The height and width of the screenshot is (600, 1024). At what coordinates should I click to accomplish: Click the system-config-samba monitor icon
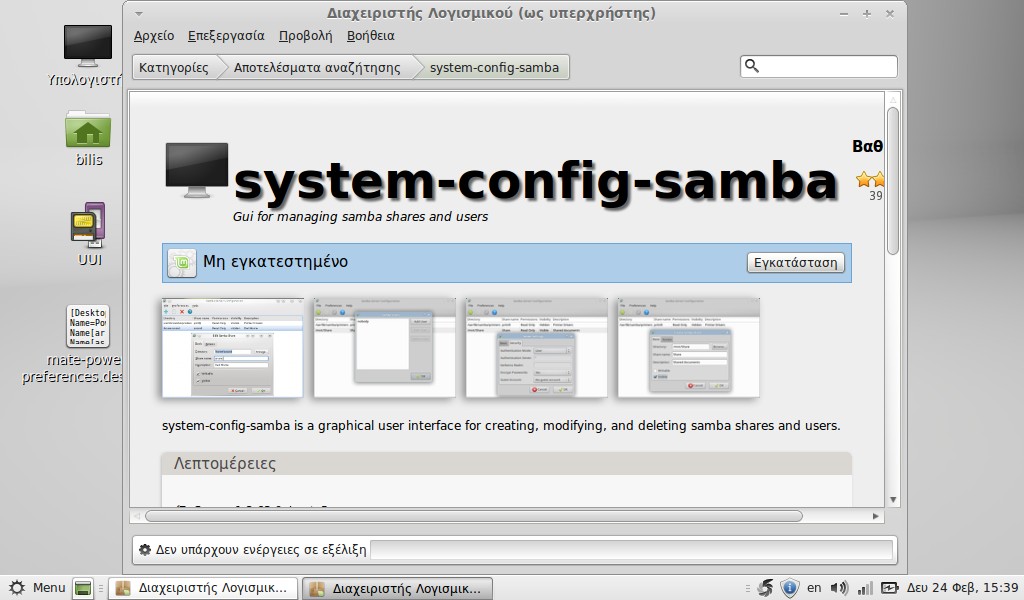pos(197,170)
